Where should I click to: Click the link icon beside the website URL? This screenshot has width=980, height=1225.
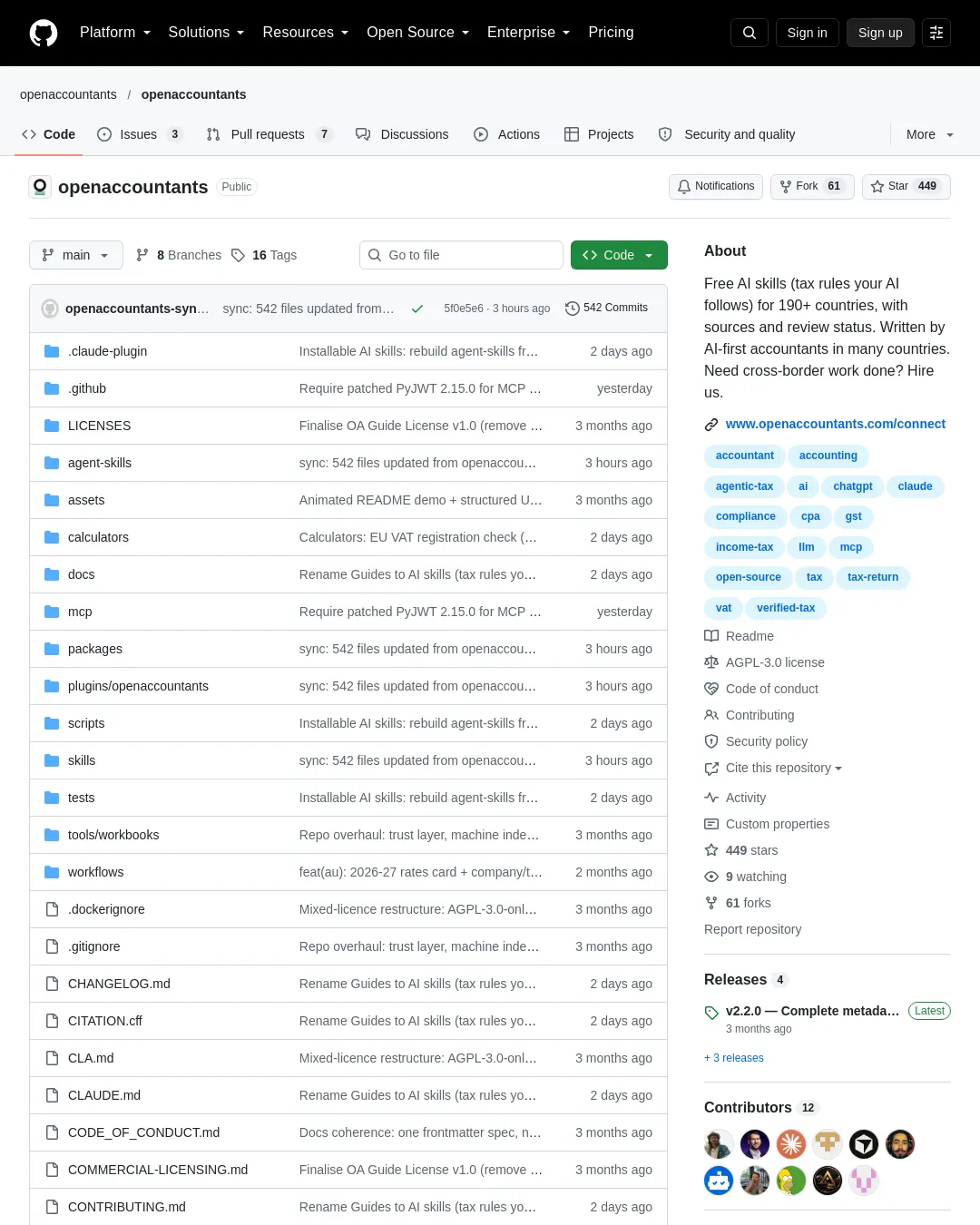tap(711, 425)
